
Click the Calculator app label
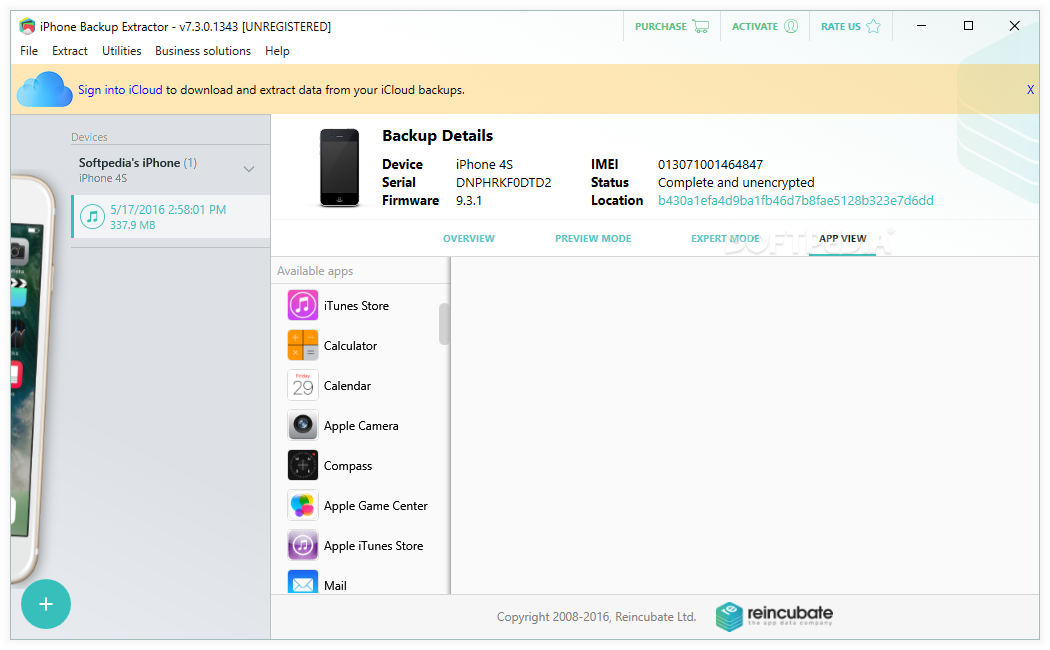click(350, 345)
